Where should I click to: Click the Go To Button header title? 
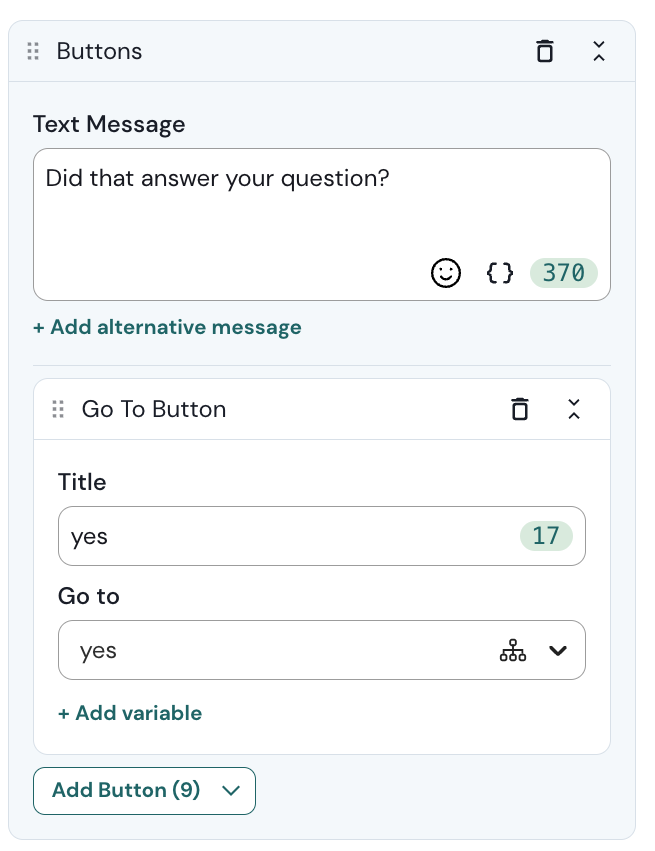154,409
